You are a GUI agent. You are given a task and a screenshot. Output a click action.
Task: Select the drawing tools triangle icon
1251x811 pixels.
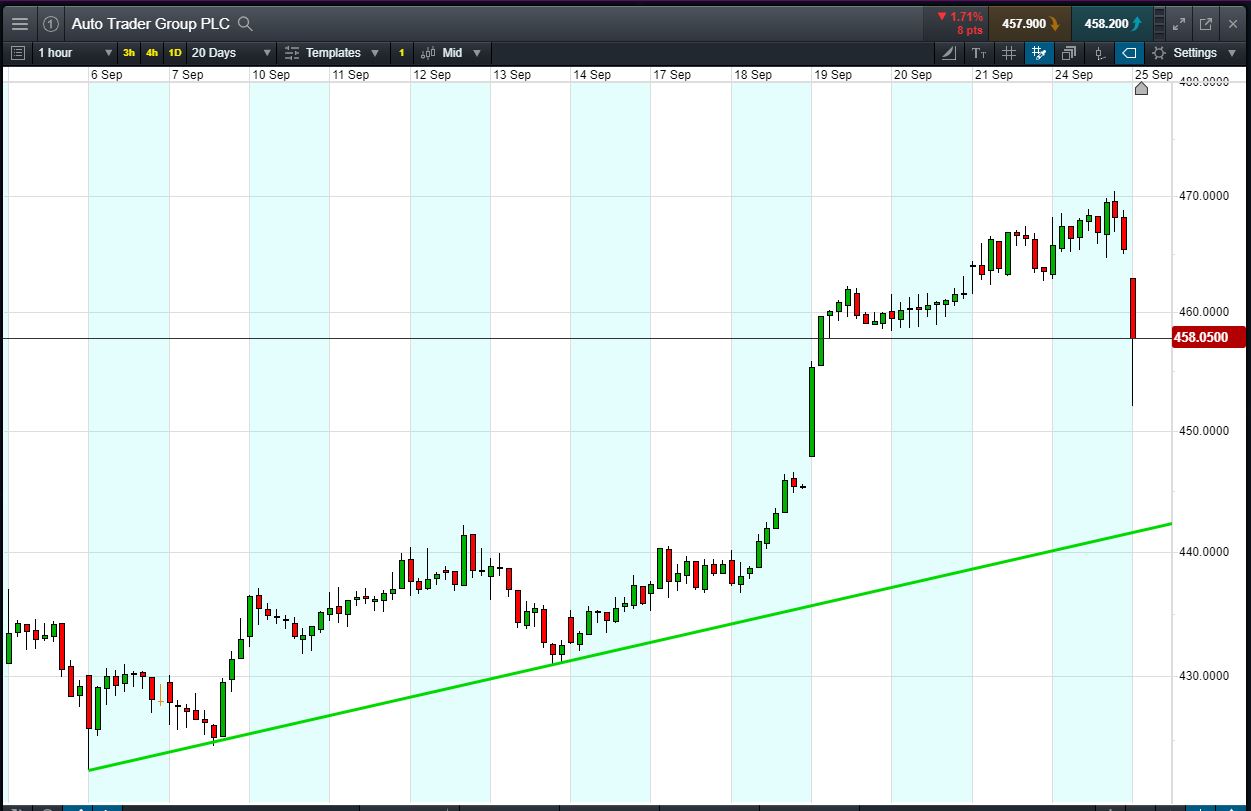coord(948,52)
